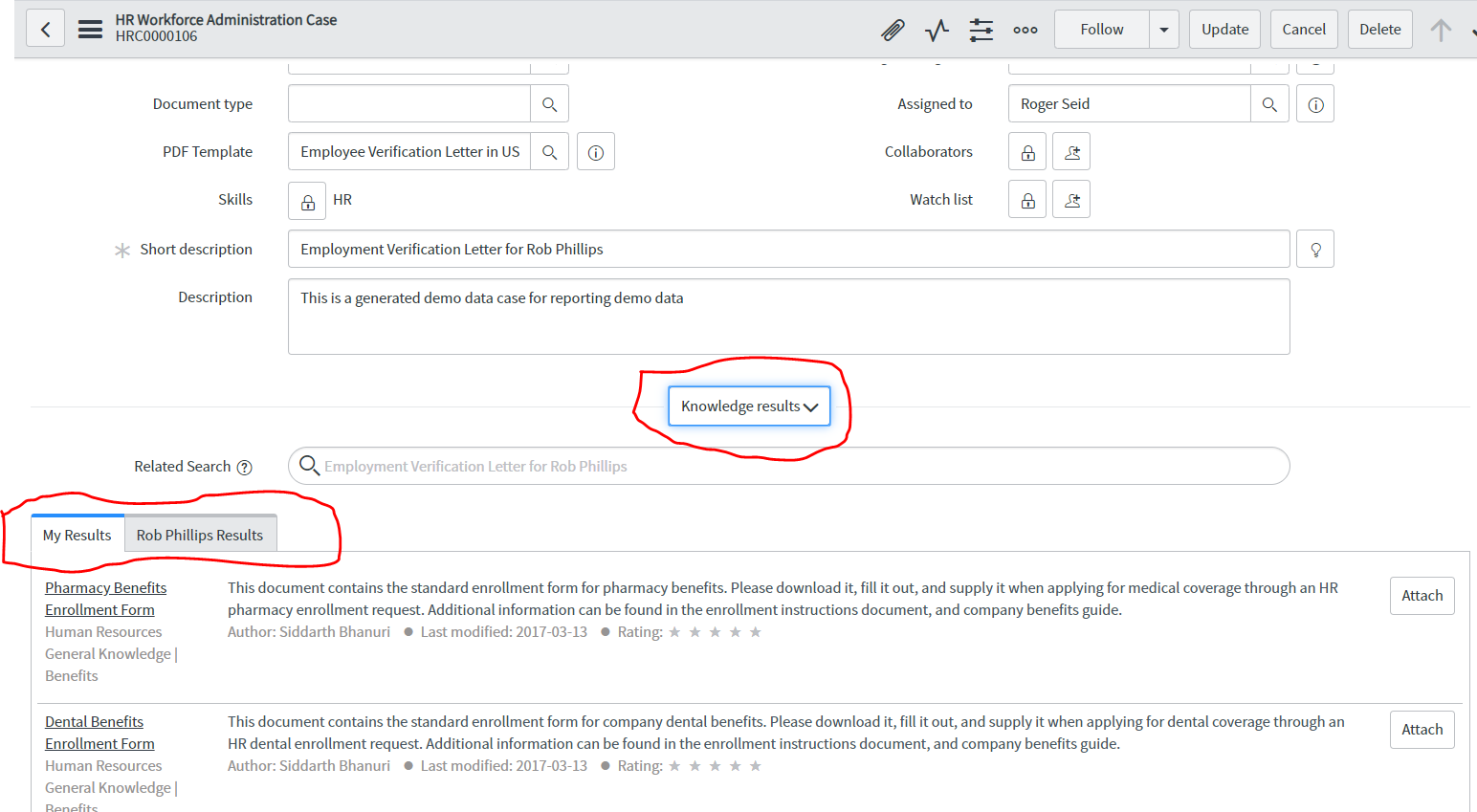Edit the Short description field

pos(789,249)
